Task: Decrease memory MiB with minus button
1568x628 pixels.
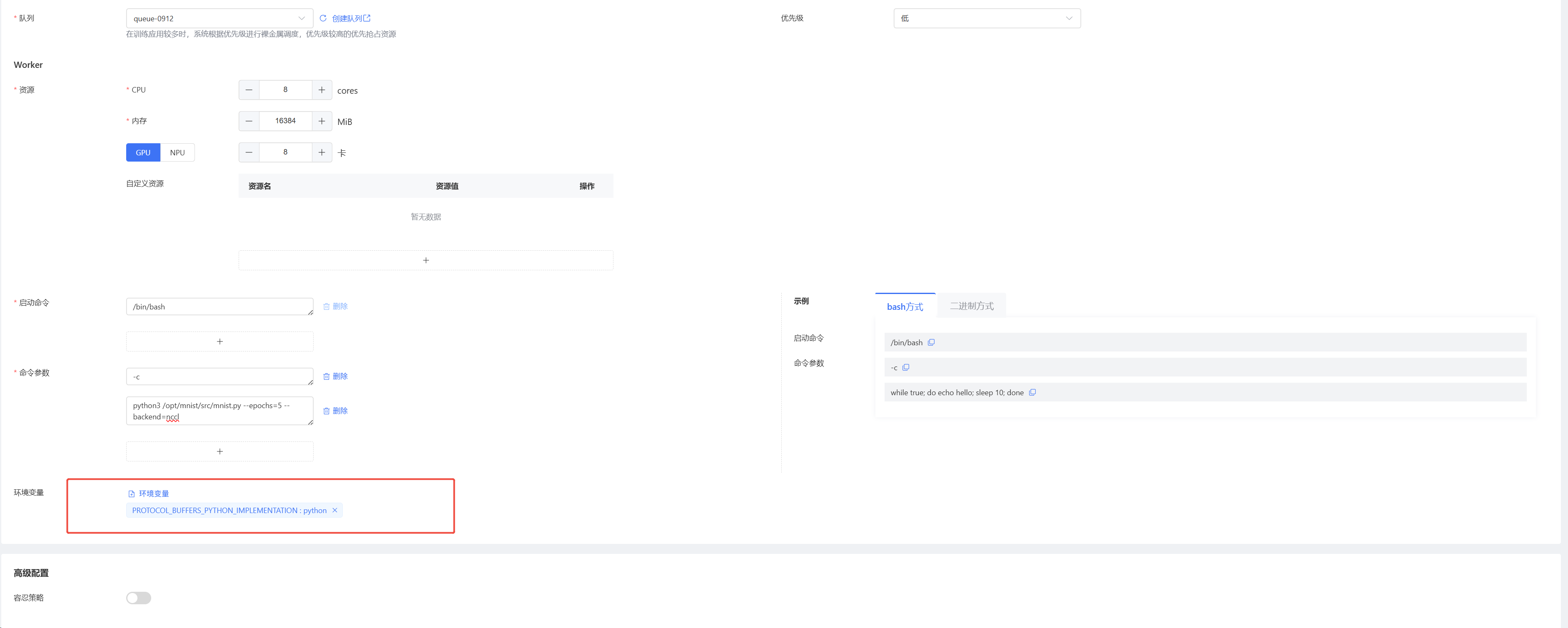Action: point(249,121)
